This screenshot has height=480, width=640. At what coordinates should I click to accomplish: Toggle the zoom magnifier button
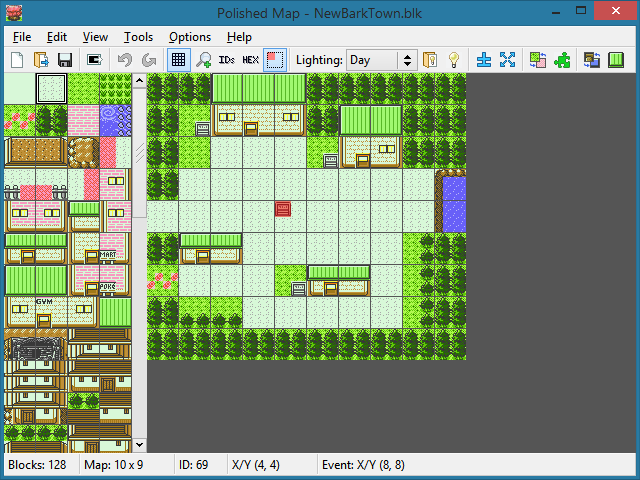203,60
